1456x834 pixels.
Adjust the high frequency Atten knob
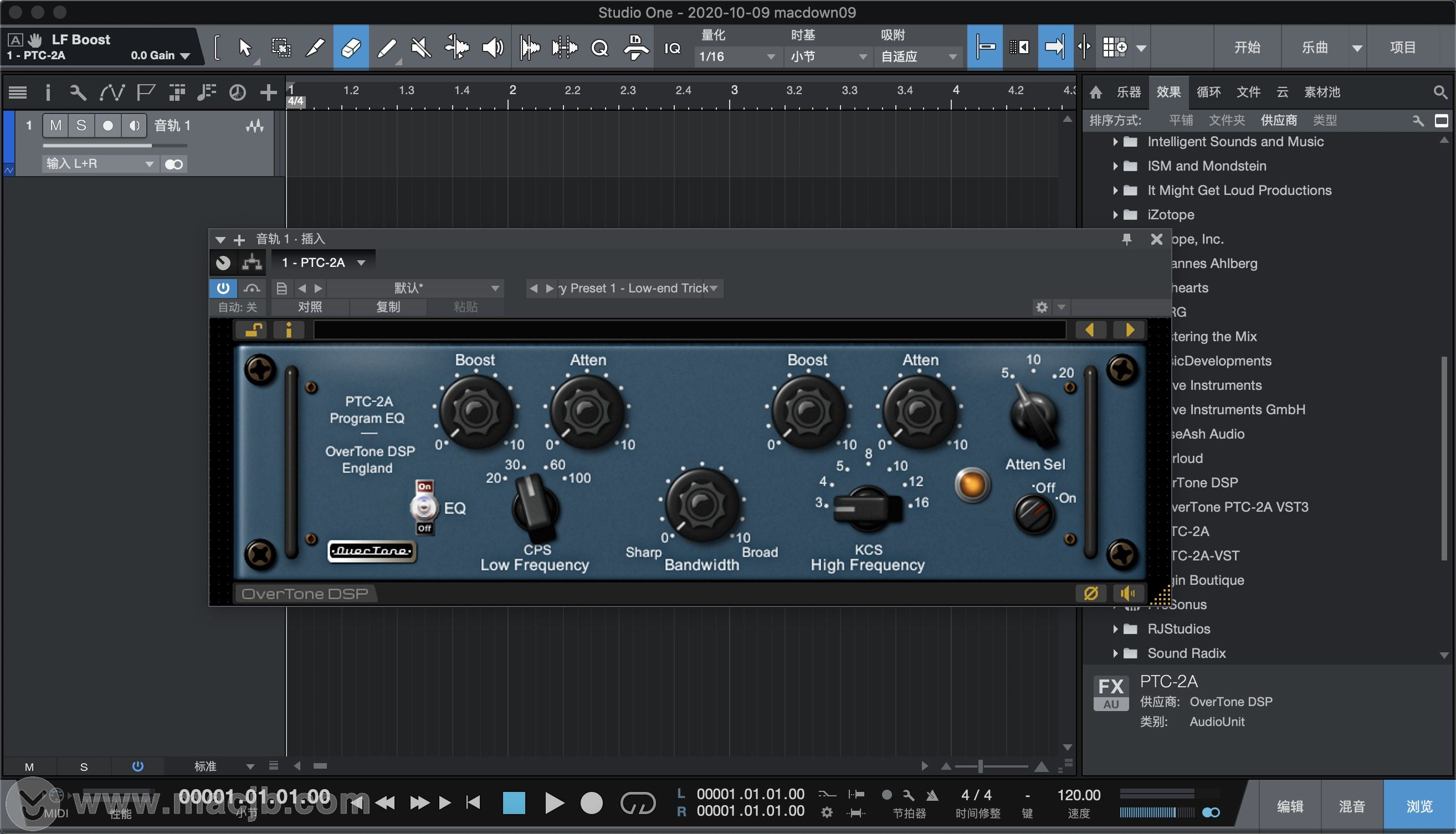(919, 411)
